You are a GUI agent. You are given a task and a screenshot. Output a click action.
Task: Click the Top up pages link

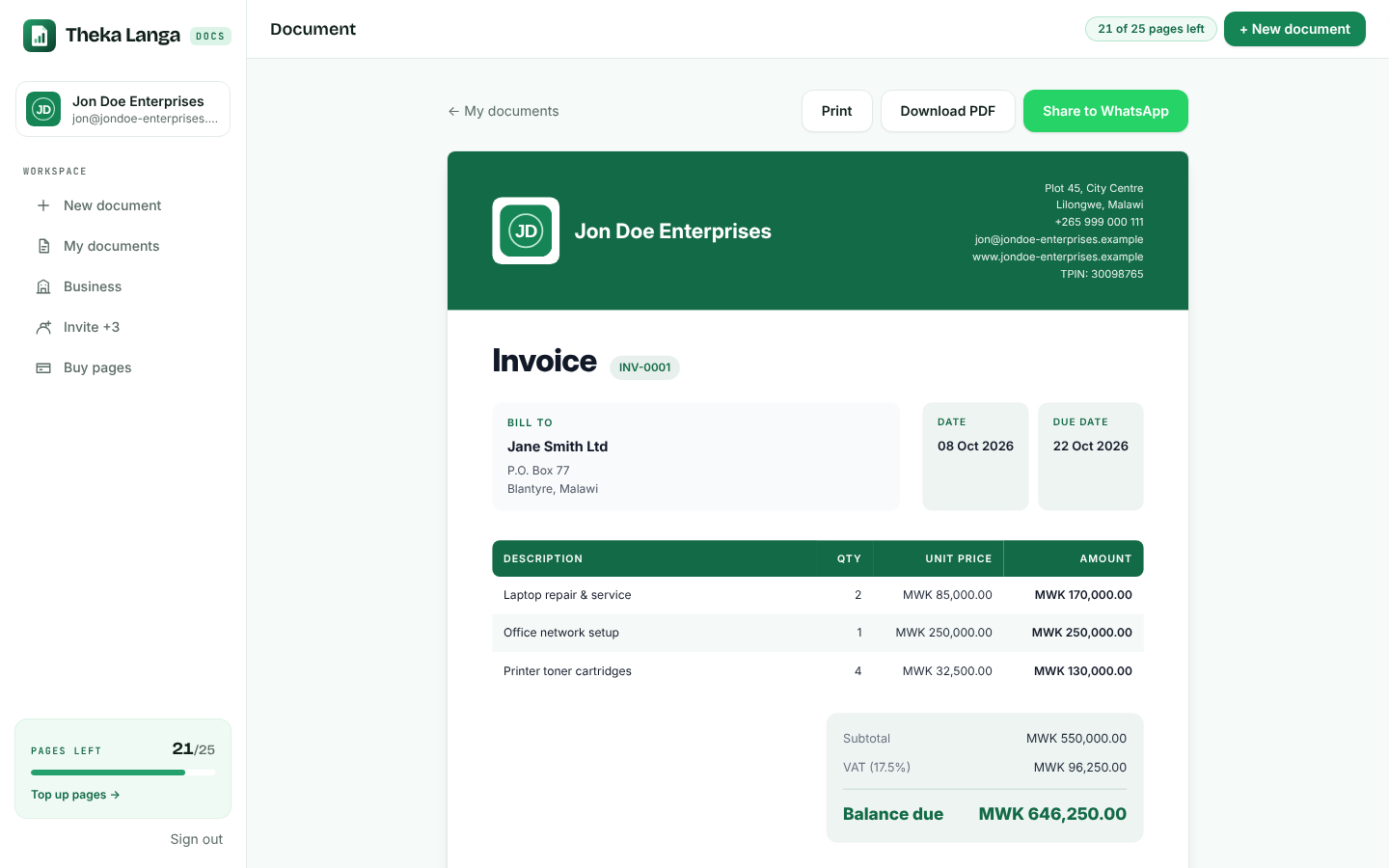[x=75, y=795]
